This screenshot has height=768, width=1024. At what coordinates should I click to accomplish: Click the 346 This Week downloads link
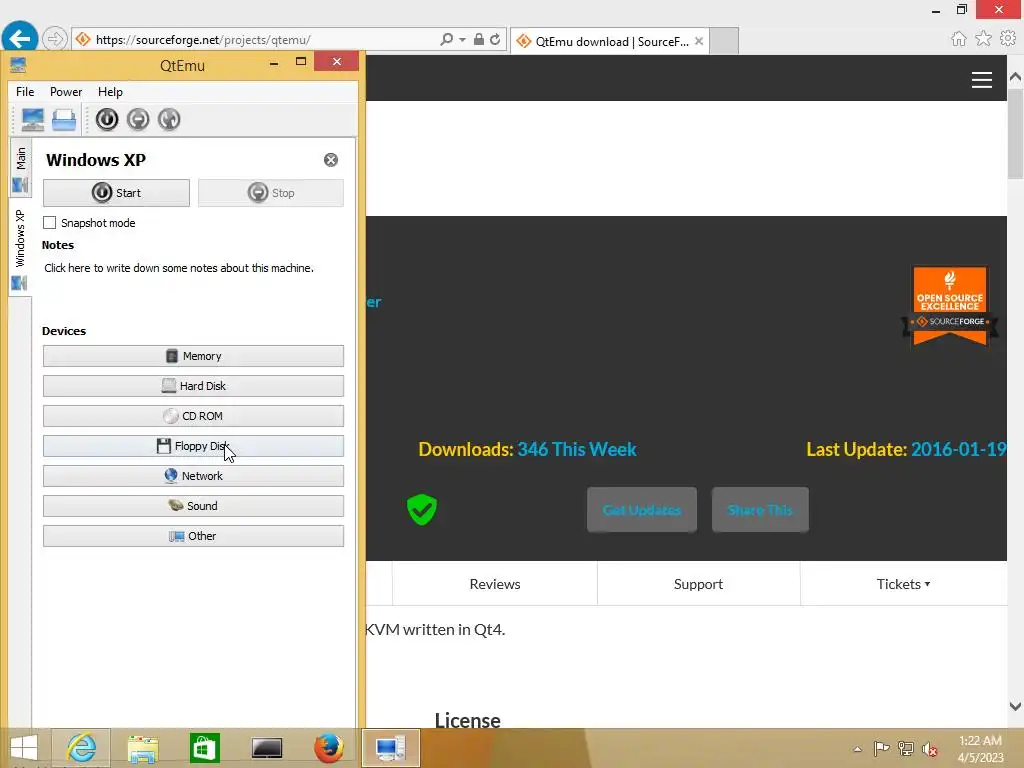click(x=577, y=449)
